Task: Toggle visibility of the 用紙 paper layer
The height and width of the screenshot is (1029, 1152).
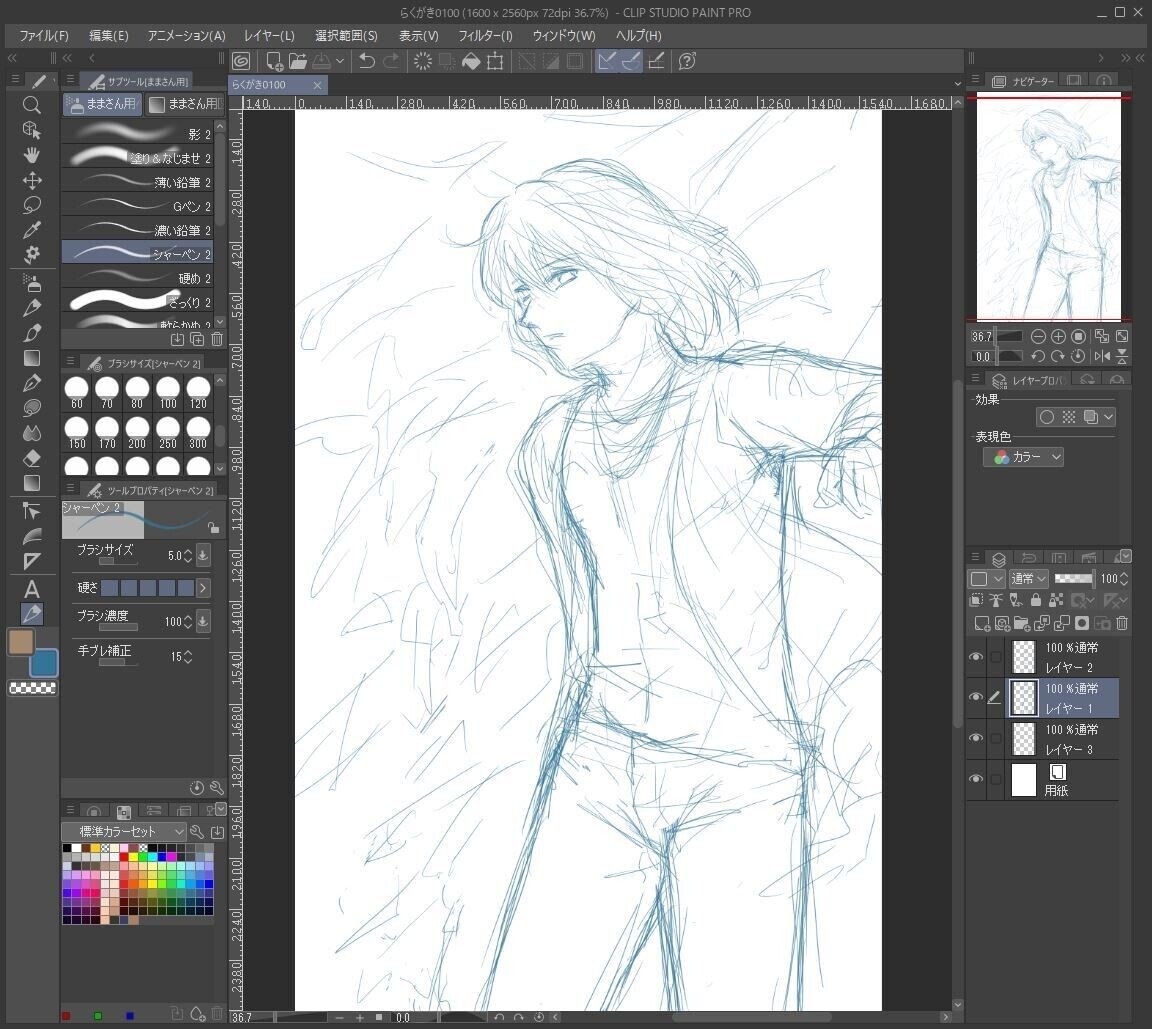Action: (976, 779)
